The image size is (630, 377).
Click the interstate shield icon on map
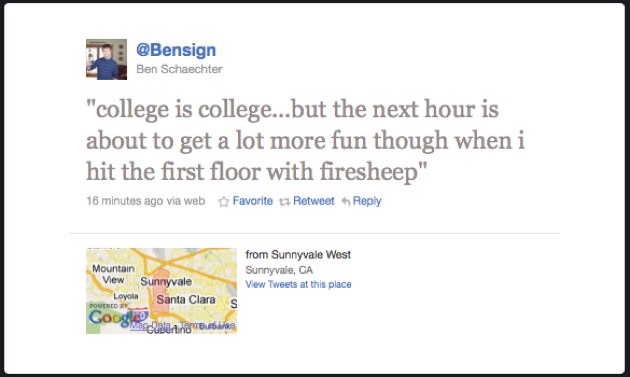point(138,314)
